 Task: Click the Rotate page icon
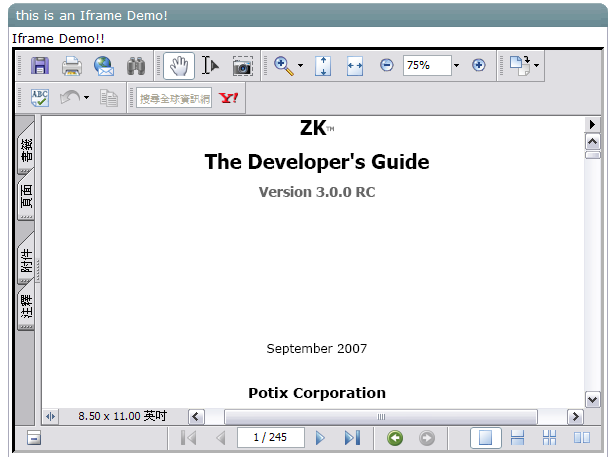click(x=520, y=65)
